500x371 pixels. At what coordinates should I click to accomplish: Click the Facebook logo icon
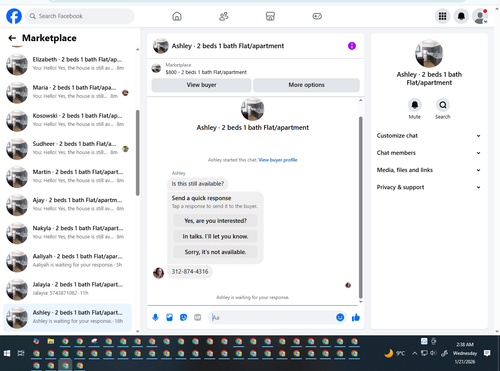pyautogui.click(x=14, y=16)
